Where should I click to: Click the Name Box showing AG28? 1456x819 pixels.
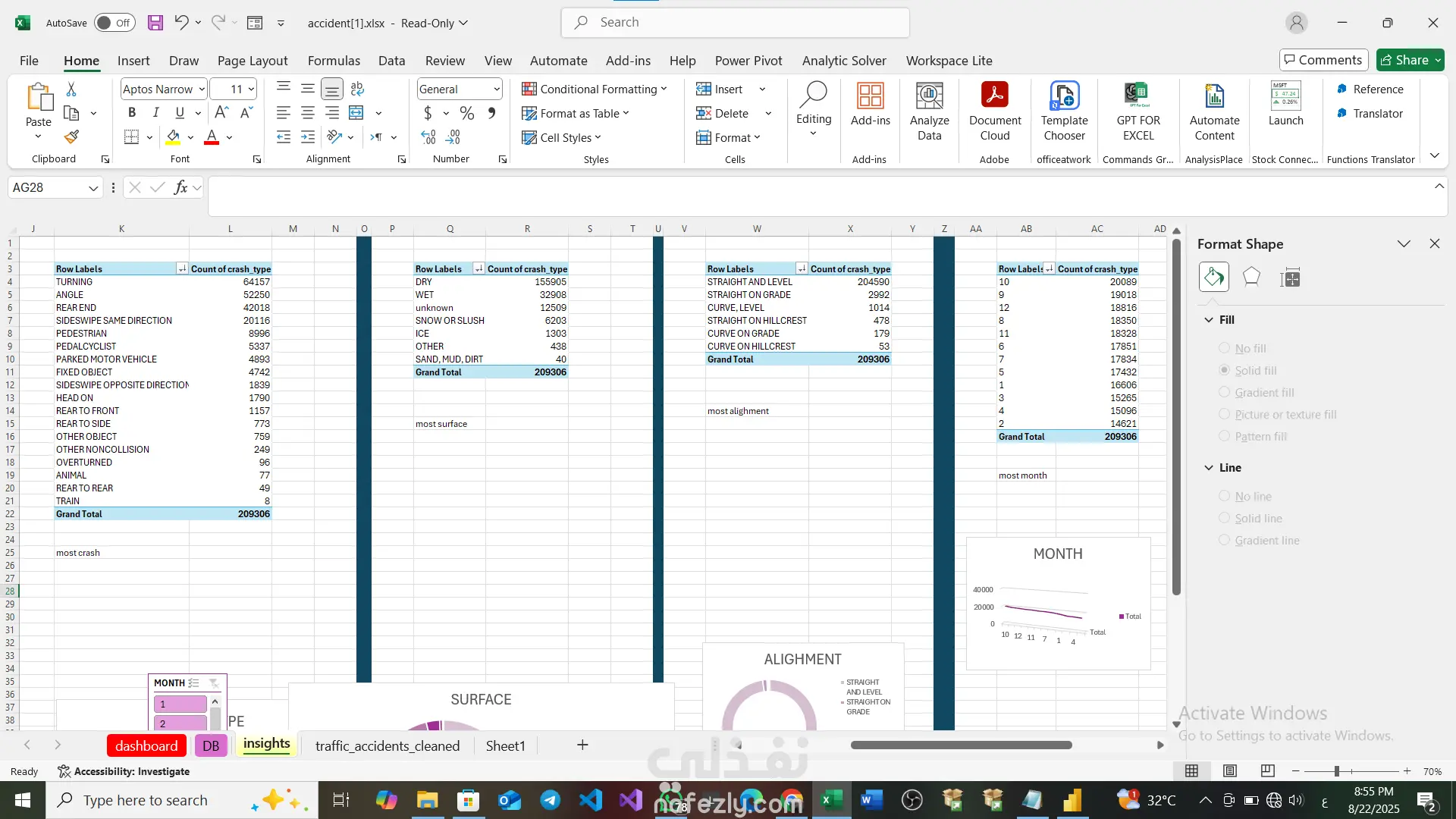tap(47, 187)
